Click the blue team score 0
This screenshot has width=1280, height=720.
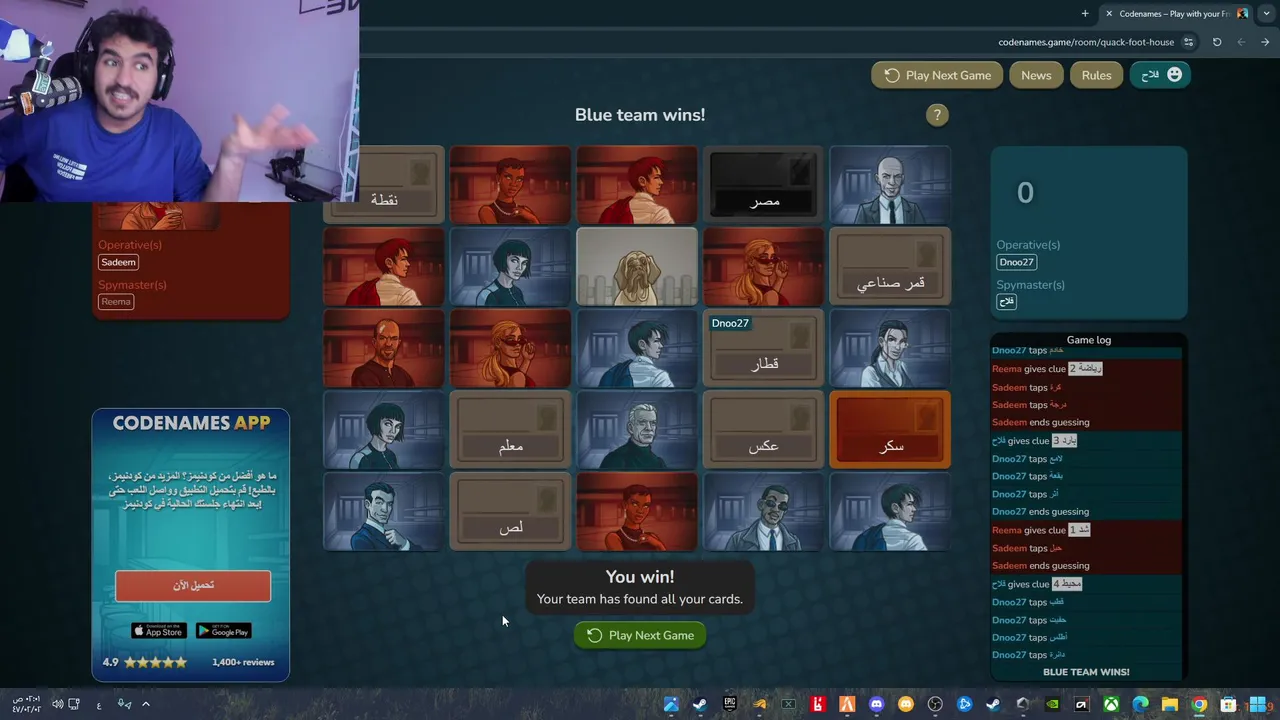coord(1025,193)
